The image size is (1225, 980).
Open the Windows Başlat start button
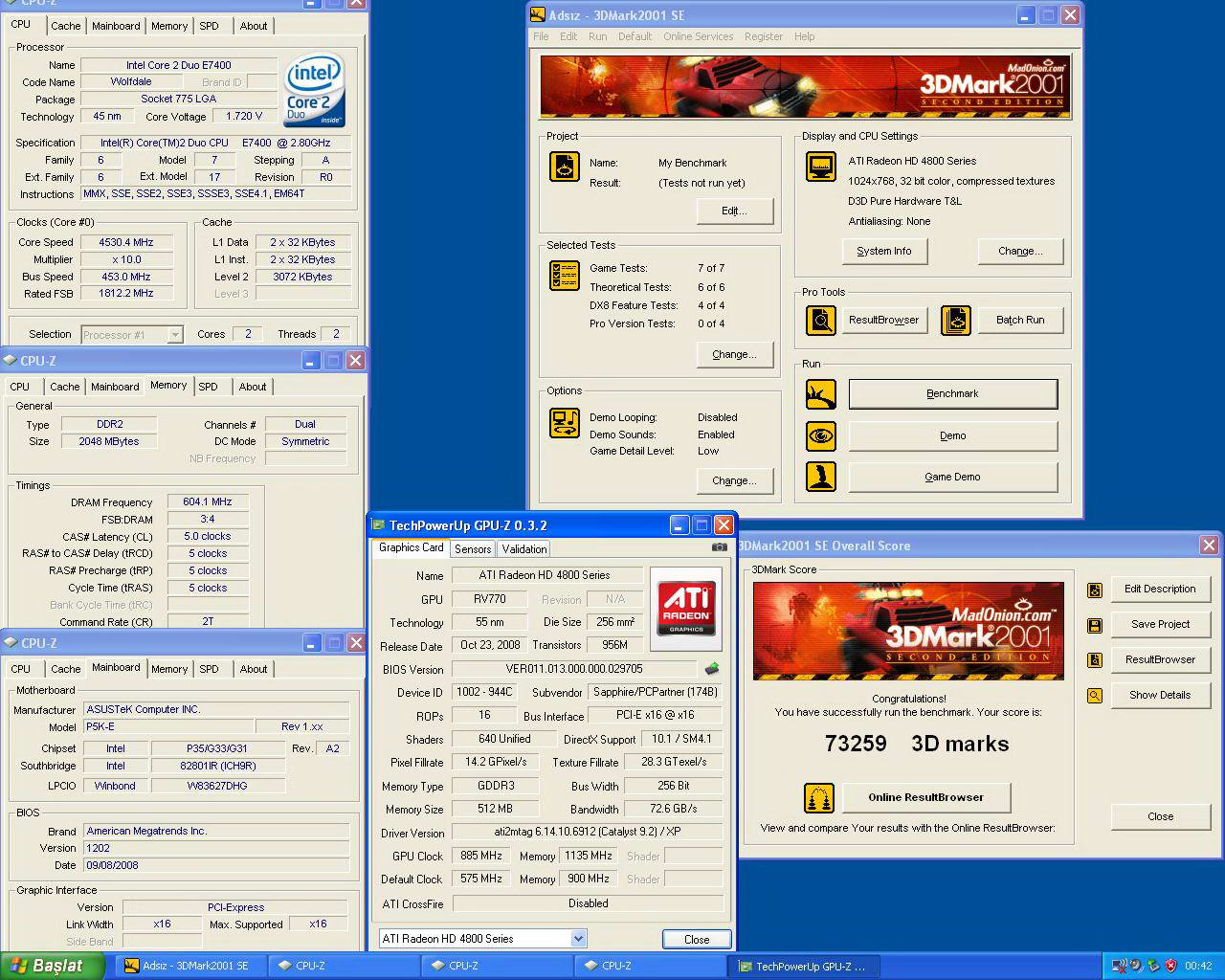(53, 966)
